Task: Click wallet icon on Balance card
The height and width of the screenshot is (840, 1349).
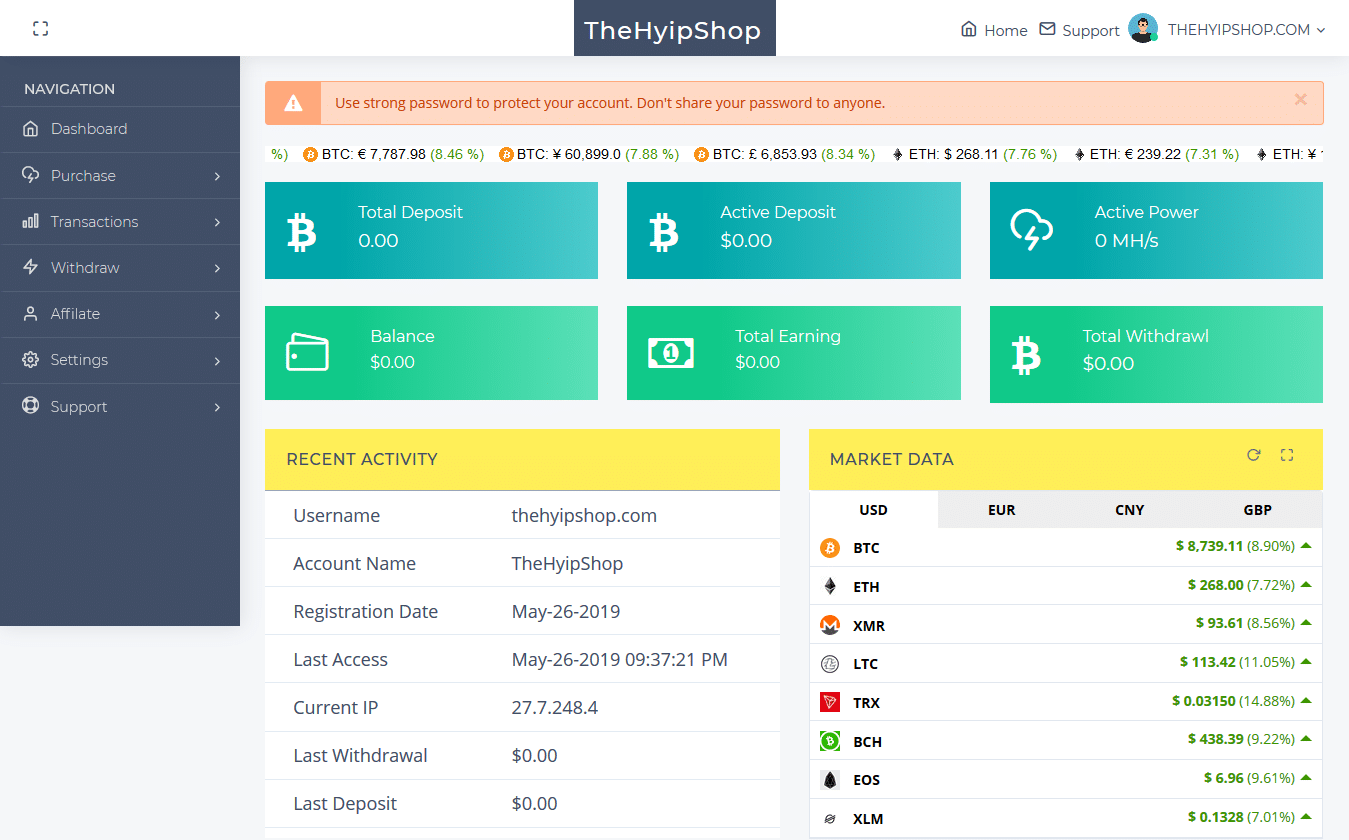Action: (x=307, y=353)
